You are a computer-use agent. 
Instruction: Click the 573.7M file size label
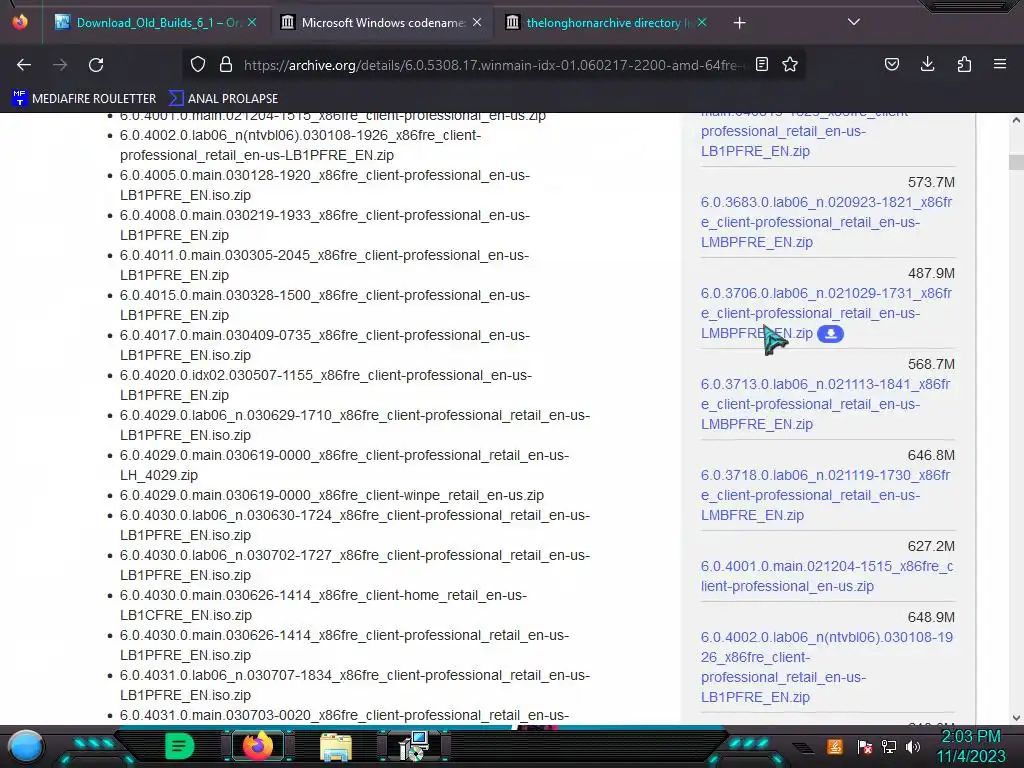(x=931, y=182)
